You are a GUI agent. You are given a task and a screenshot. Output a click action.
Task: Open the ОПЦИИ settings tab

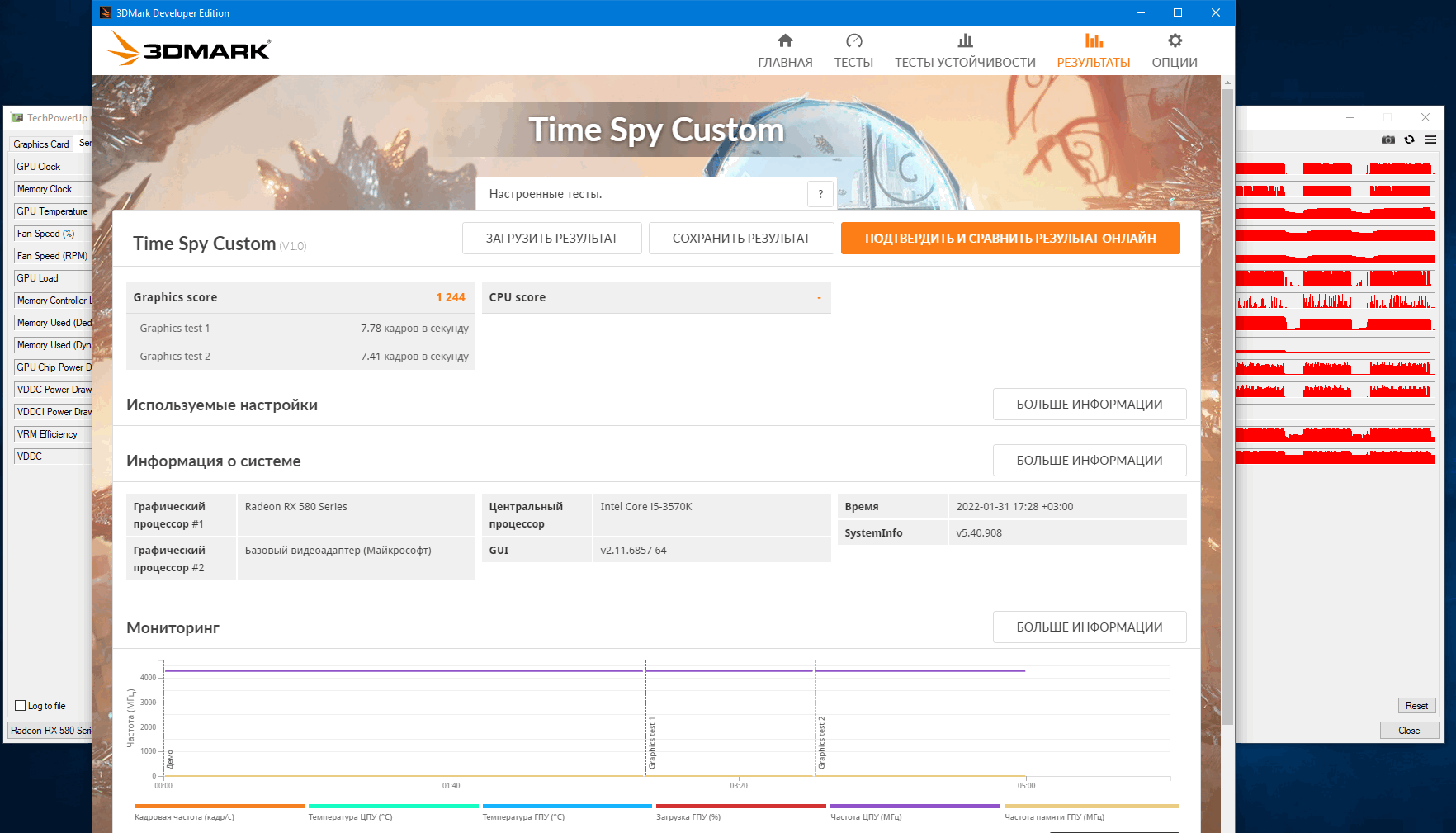click(1175, 51)
